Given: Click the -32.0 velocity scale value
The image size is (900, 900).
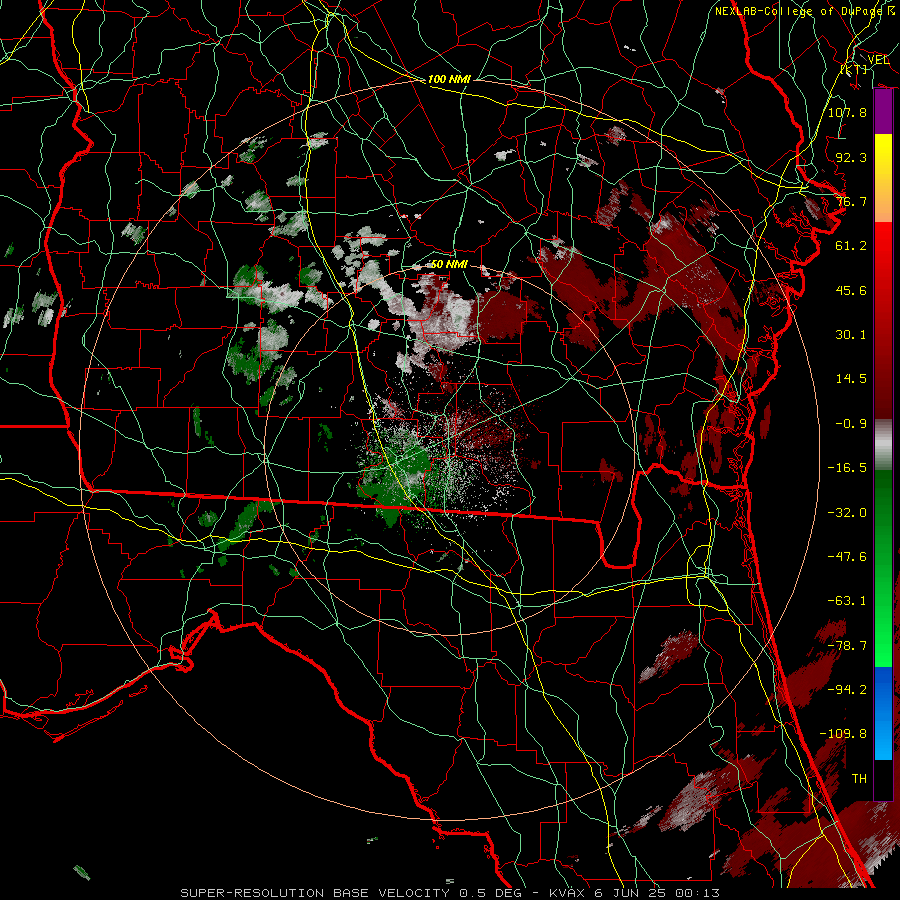Looking at the screenshot, I should coord(847,513).
